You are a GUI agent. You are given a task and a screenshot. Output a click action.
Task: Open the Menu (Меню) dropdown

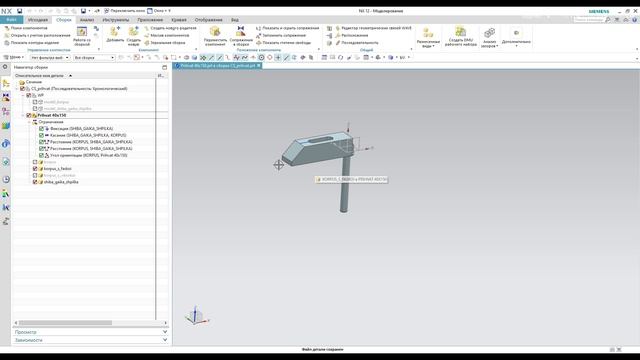[13, 58]
